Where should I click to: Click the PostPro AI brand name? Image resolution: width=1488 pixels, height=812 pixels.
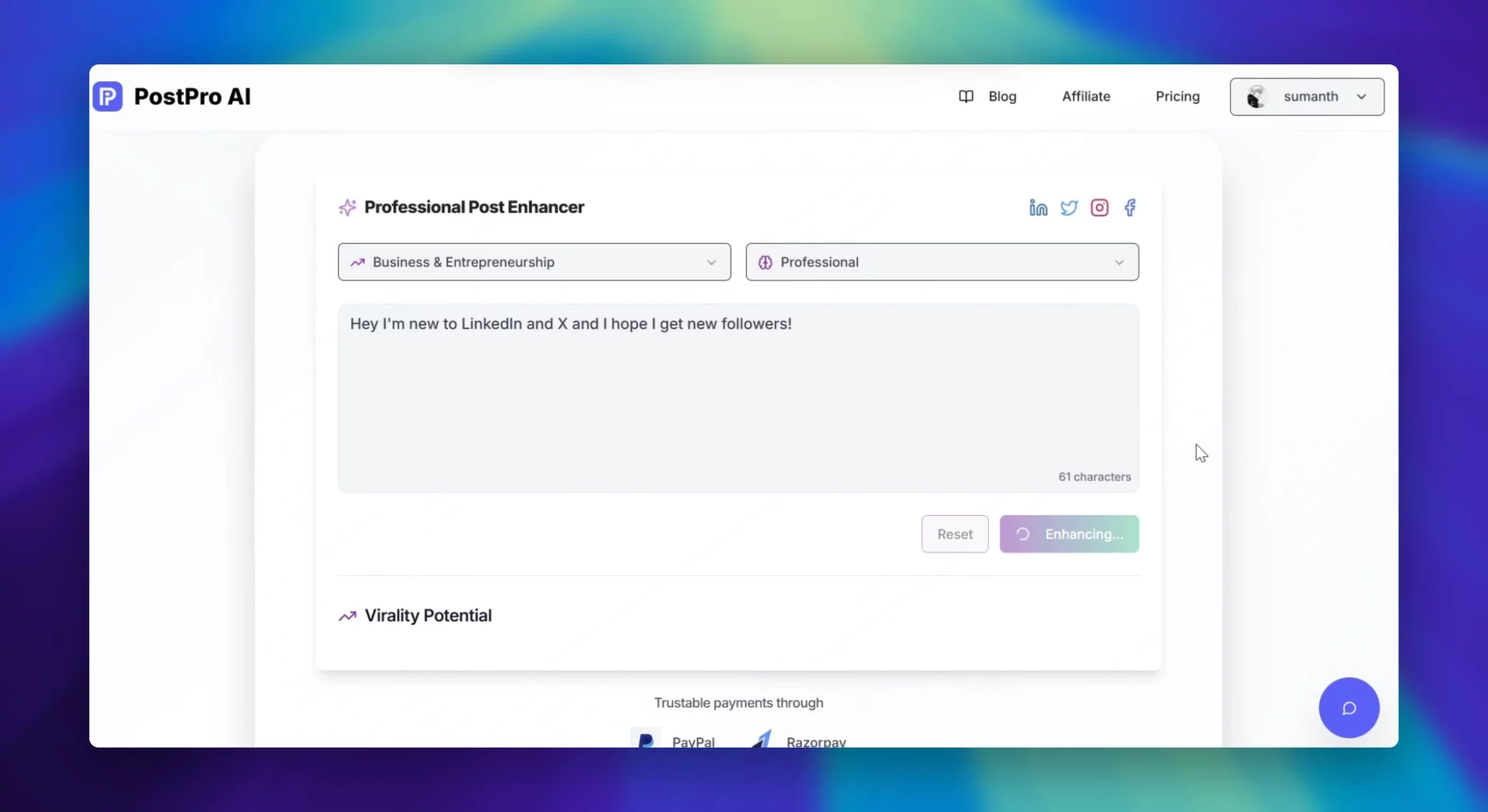coord(192,97)
